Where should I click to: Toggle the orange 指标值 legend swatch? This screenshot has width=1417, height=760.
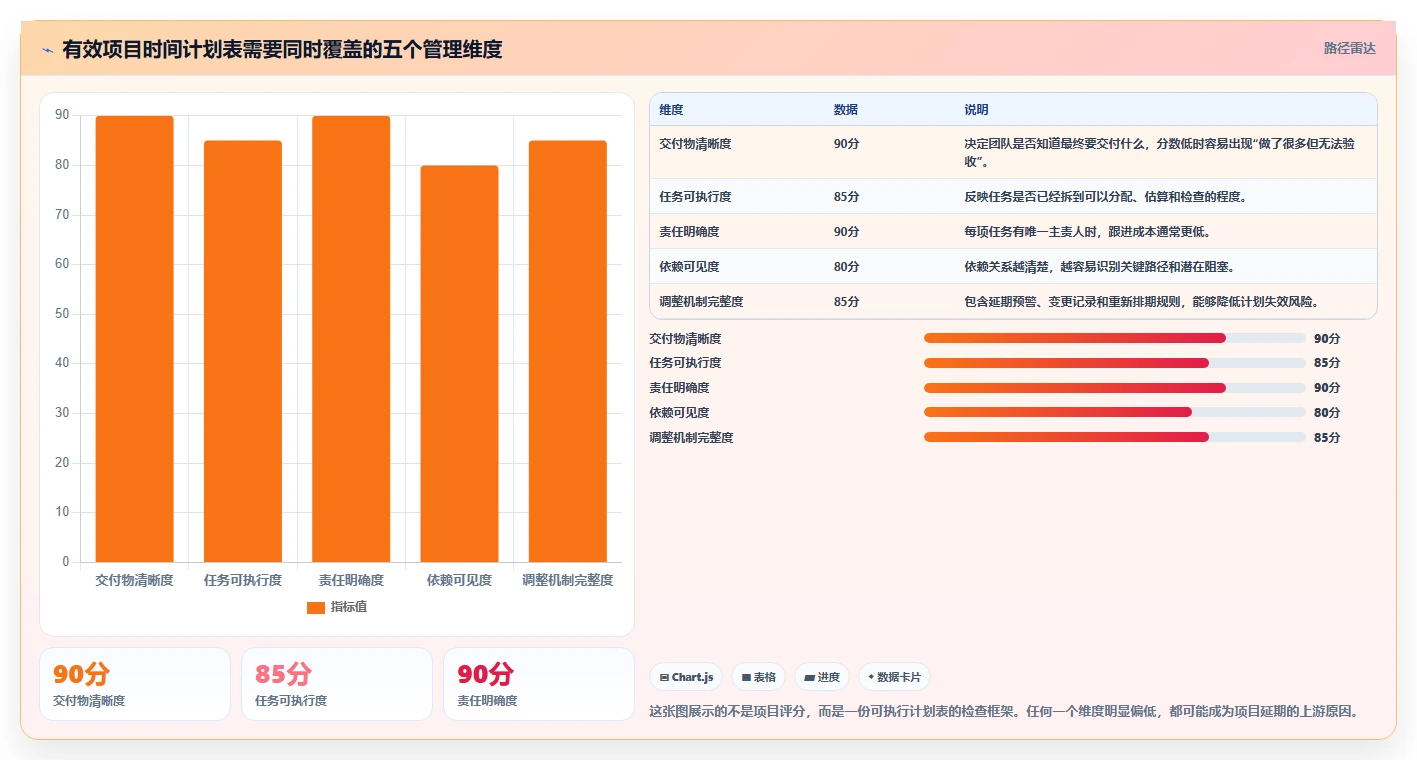pyautogui.click(x=316, y=607)
